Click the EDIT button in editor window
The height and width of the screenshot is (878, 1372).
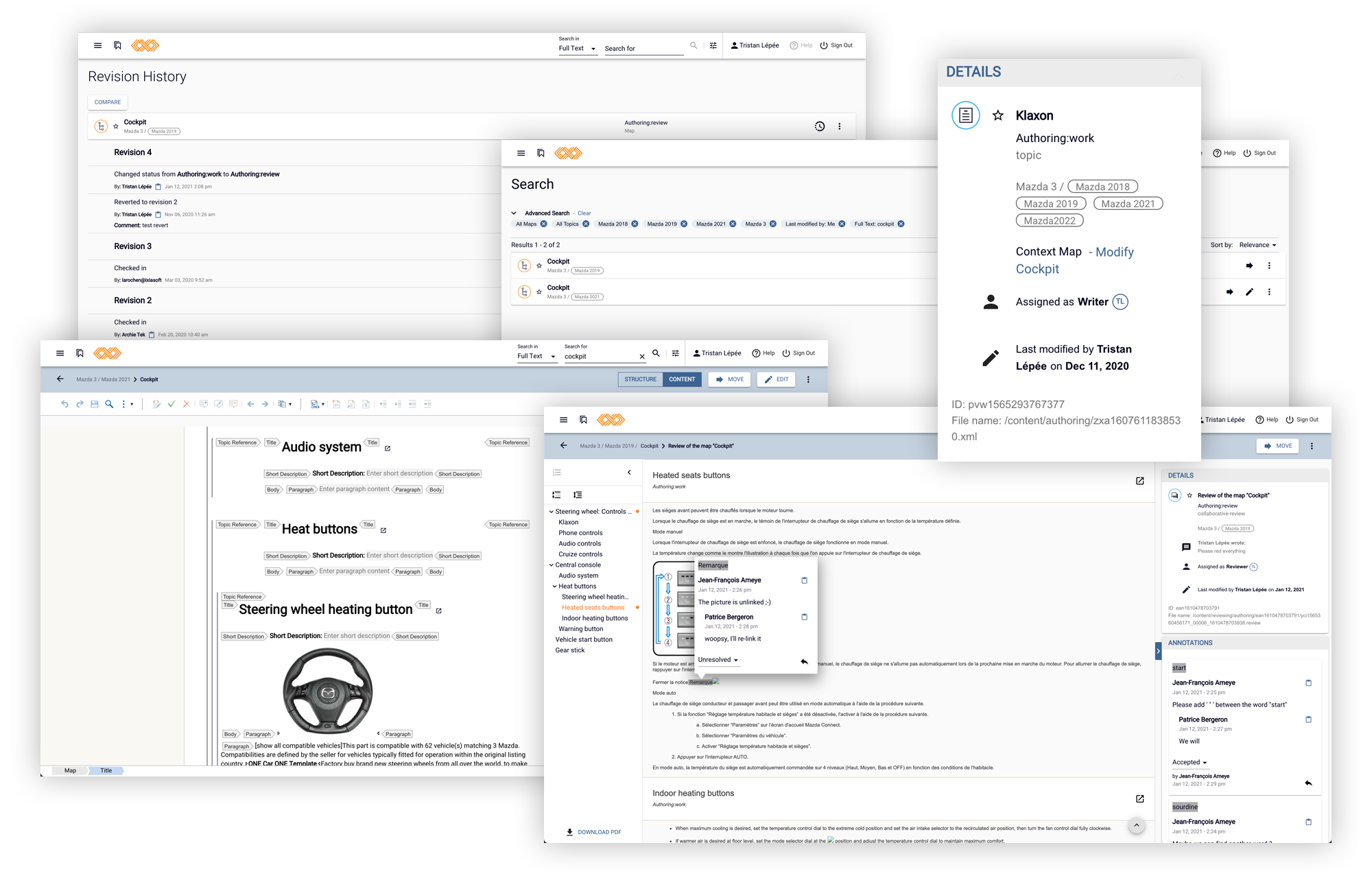point(777,379)
